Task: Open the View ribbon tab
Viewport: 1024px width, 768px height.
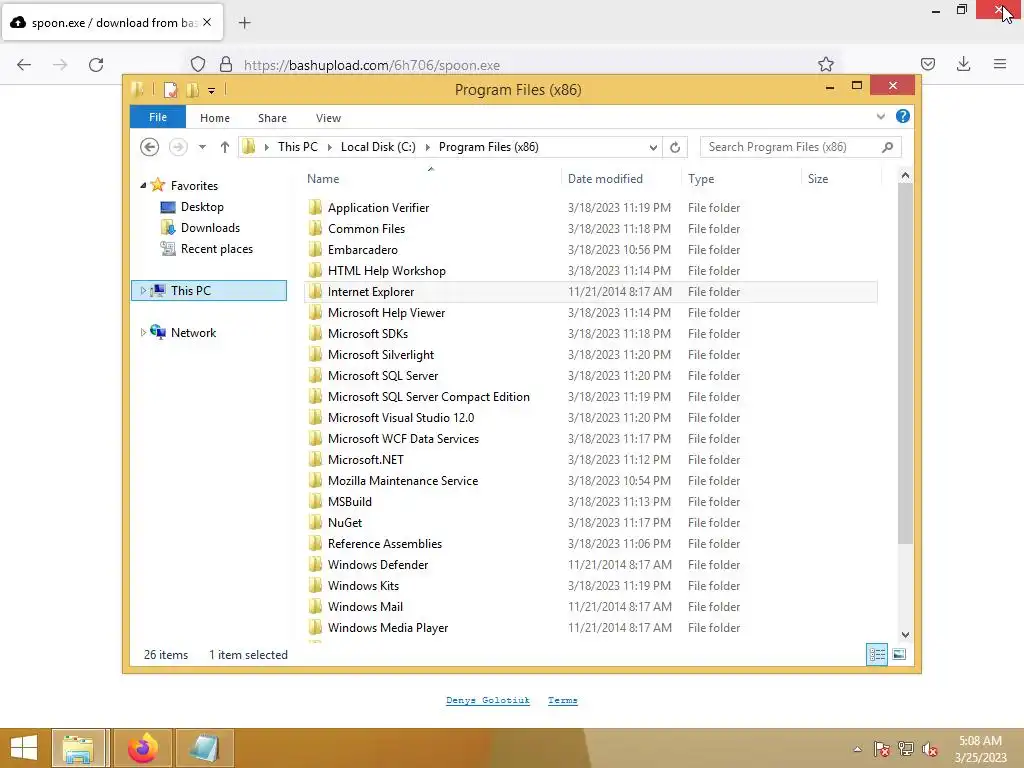Action: coord(328,118)
